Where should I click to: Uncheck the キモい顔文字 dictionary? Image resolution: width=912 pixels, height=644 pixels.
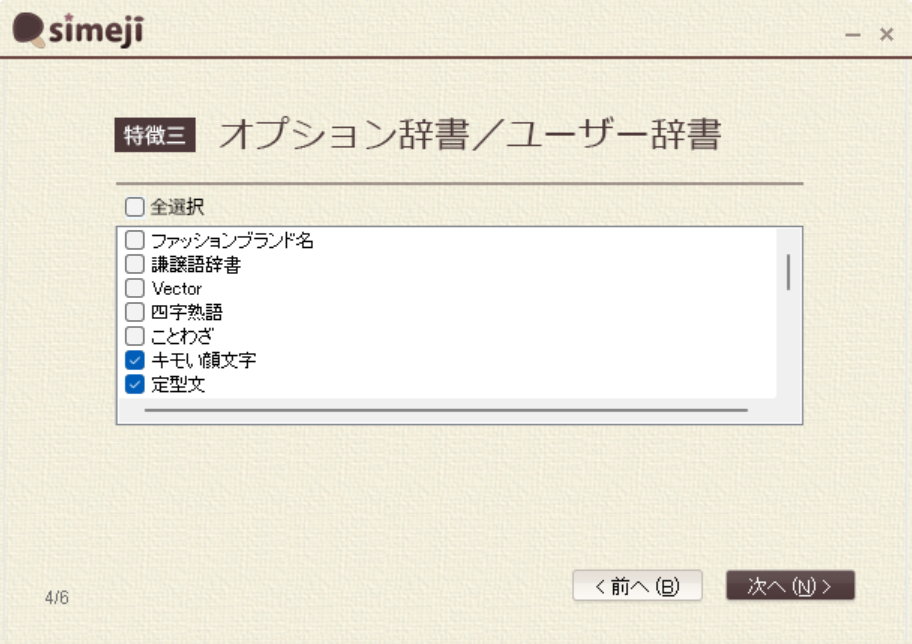(134, 360)
